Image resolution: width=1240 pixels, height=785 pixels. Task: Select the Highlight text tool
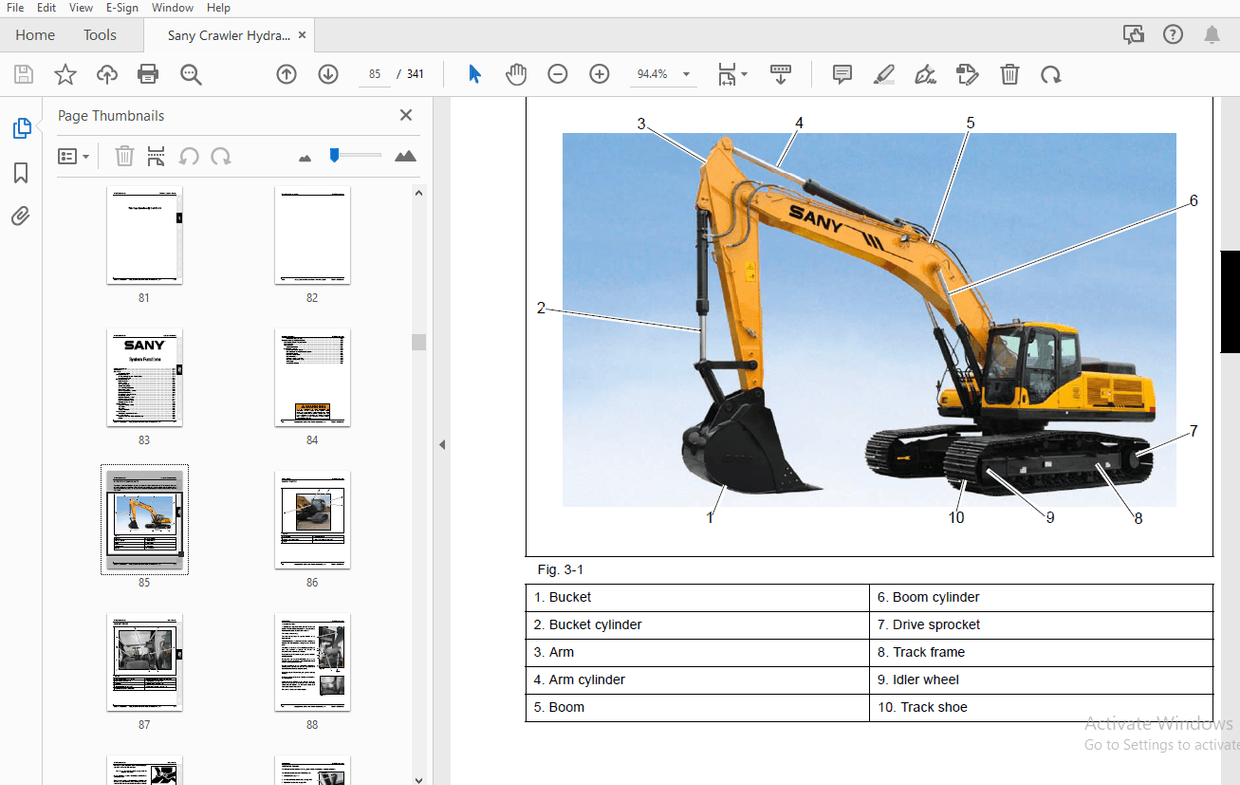click(884, 74)
